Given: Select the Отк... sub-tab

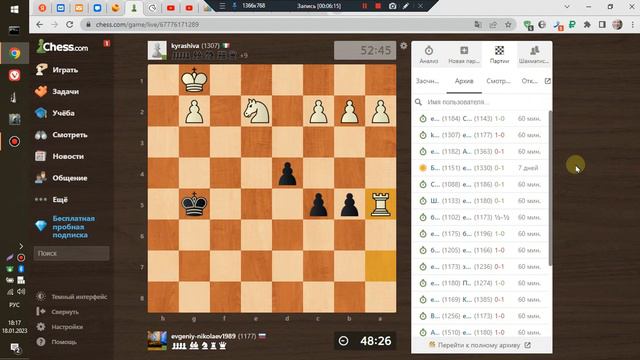Looking at the screenshot, I should 529,81.
